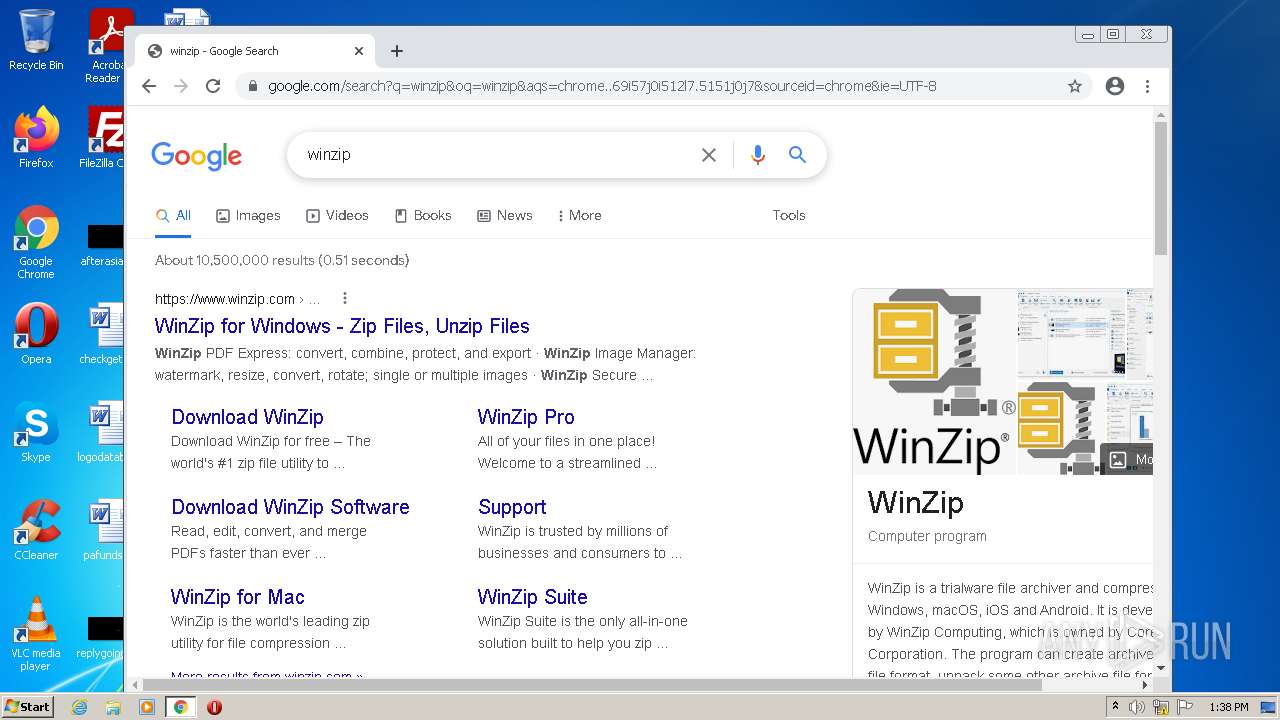Reload the Google search page
Screen dimensions: 1280x720
213,86
